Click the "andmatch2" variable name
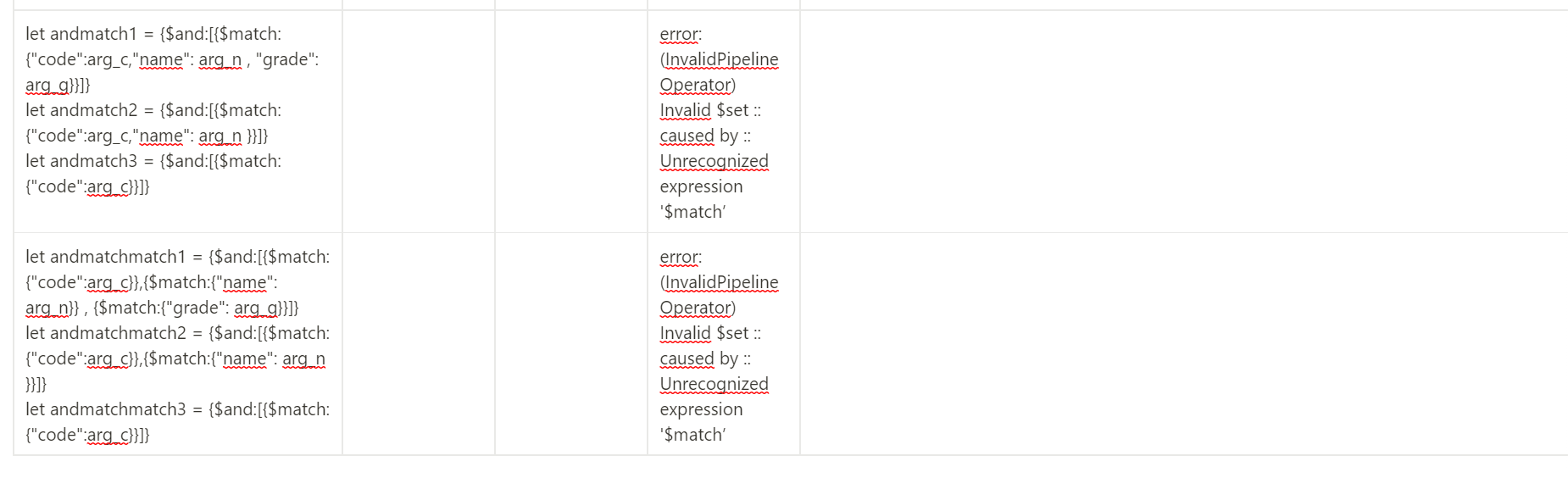This screenshot has width=1568, height=478. (93, 110)
